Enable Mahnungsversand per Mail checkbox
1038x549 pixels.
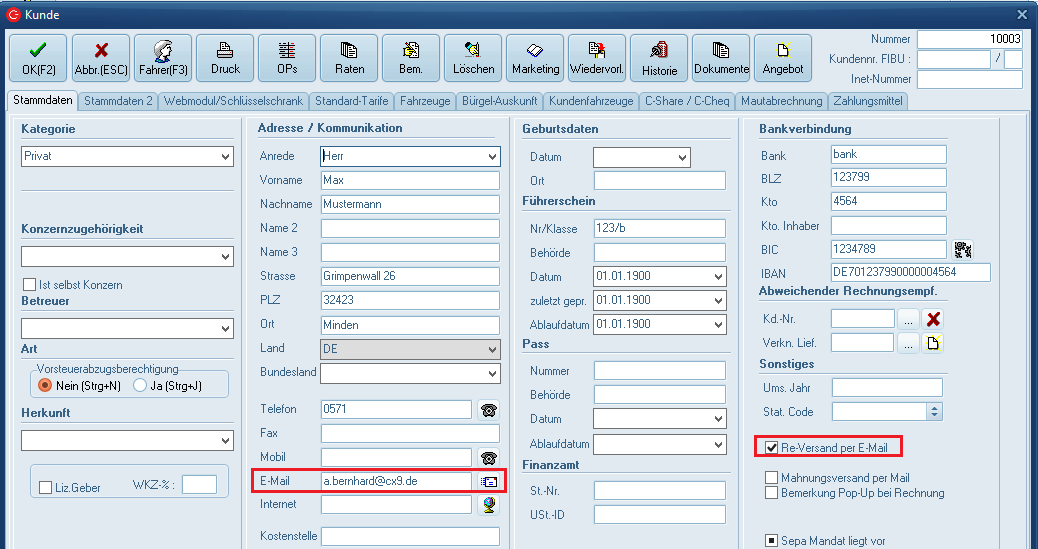pos(771,478)
